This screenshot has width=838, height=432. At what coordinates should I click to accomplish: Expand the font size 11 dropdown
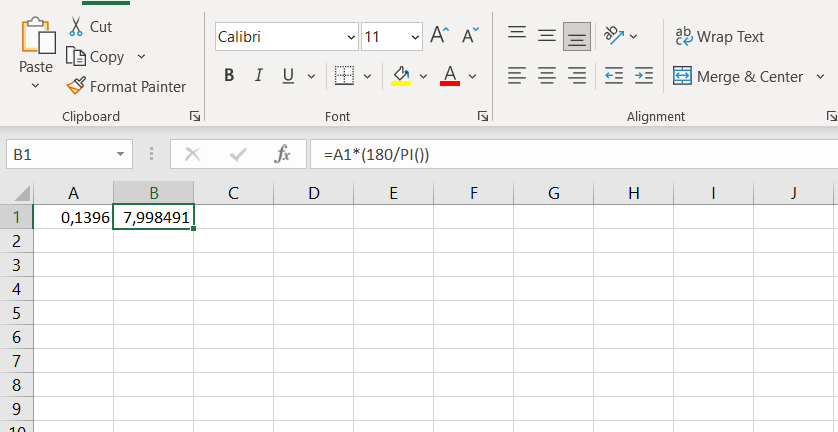point(415,38)
